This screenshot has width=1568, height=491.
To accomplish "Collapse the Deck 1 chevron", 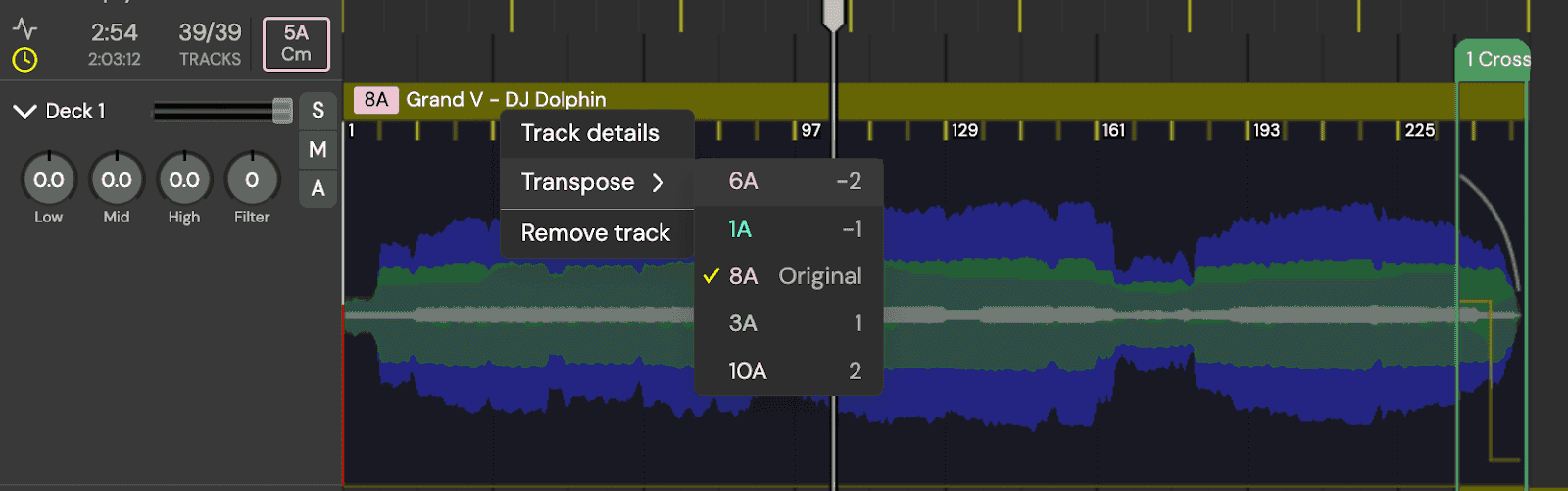I will (x=24, y=111).
